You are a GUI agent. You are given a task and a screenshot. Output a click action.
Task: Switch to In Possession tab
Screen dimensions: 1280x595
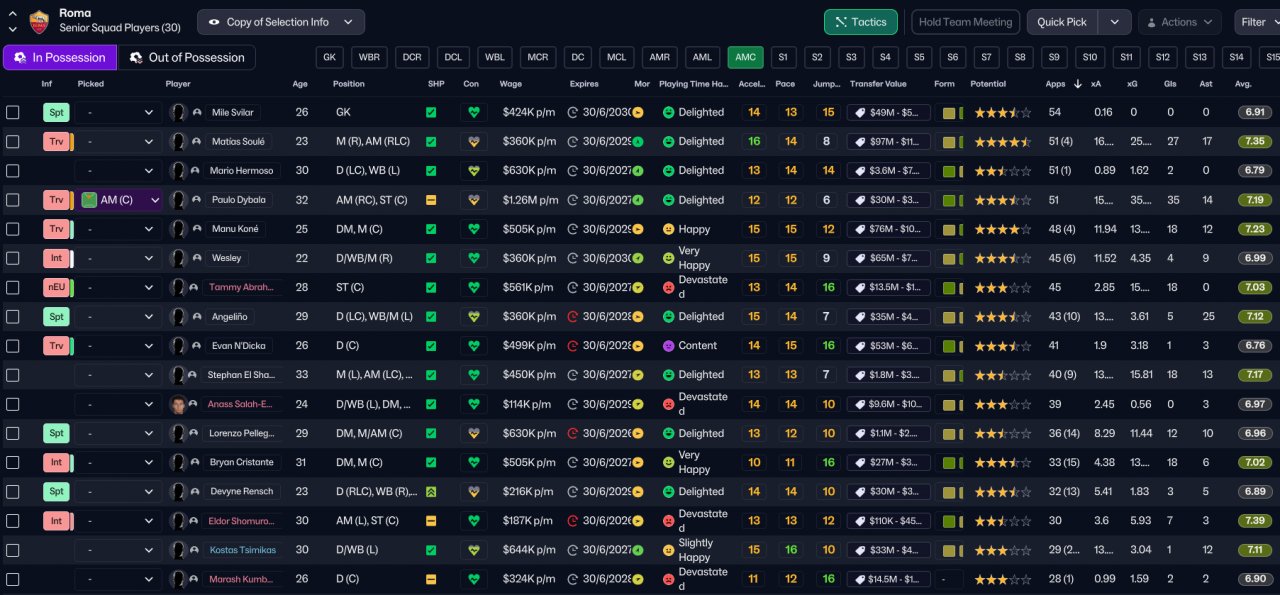[x=60, y=58]
